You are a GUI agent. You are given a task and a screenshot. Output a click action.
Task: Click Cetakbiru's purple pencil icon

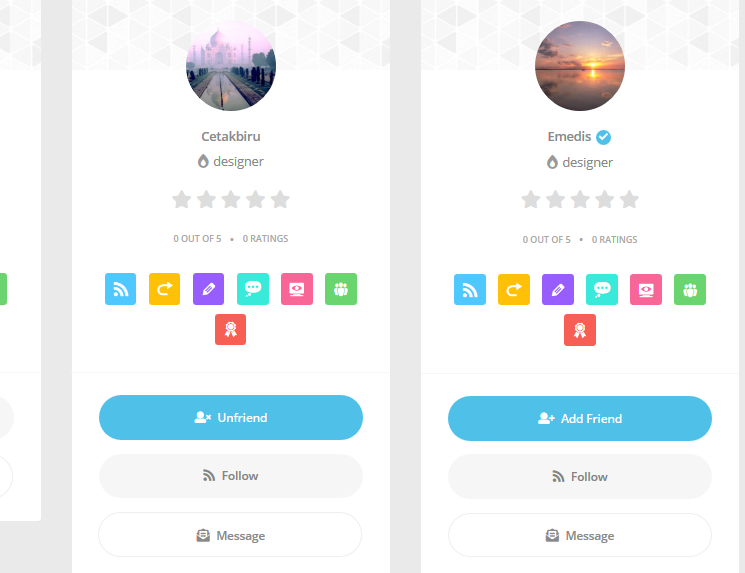tap(208, 289)
